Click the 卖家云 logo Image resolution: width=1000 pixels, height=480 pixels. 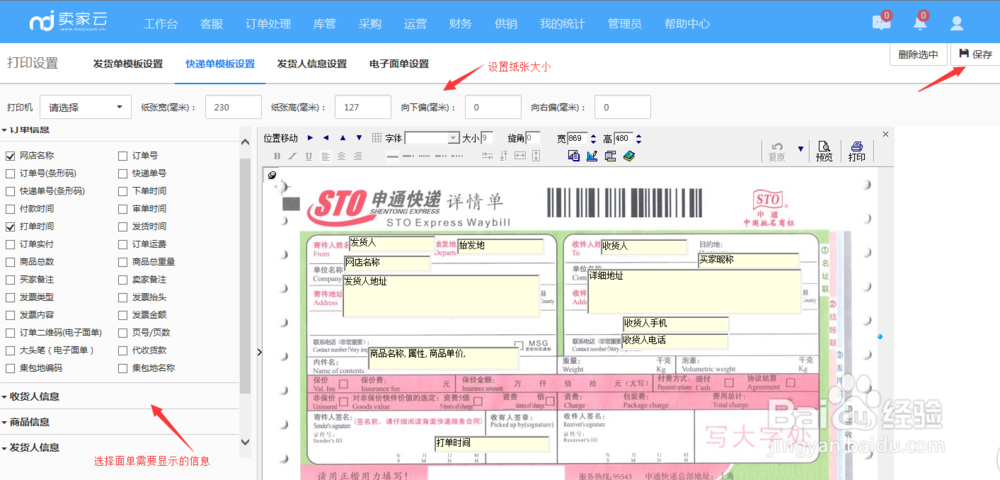pos(68,23)
